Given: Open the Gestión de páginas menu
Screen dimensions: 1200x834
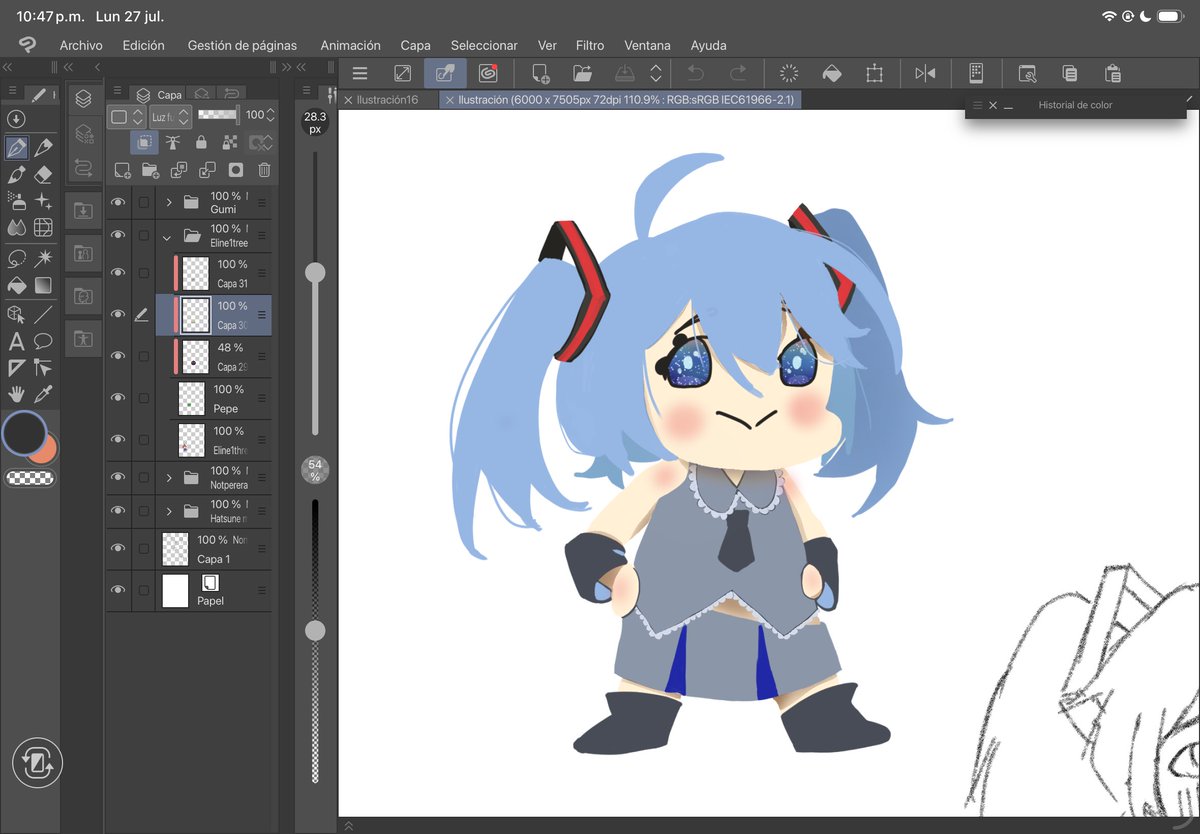Looking at the screenshot, I should pyautogui.click(x=243, y=45).
